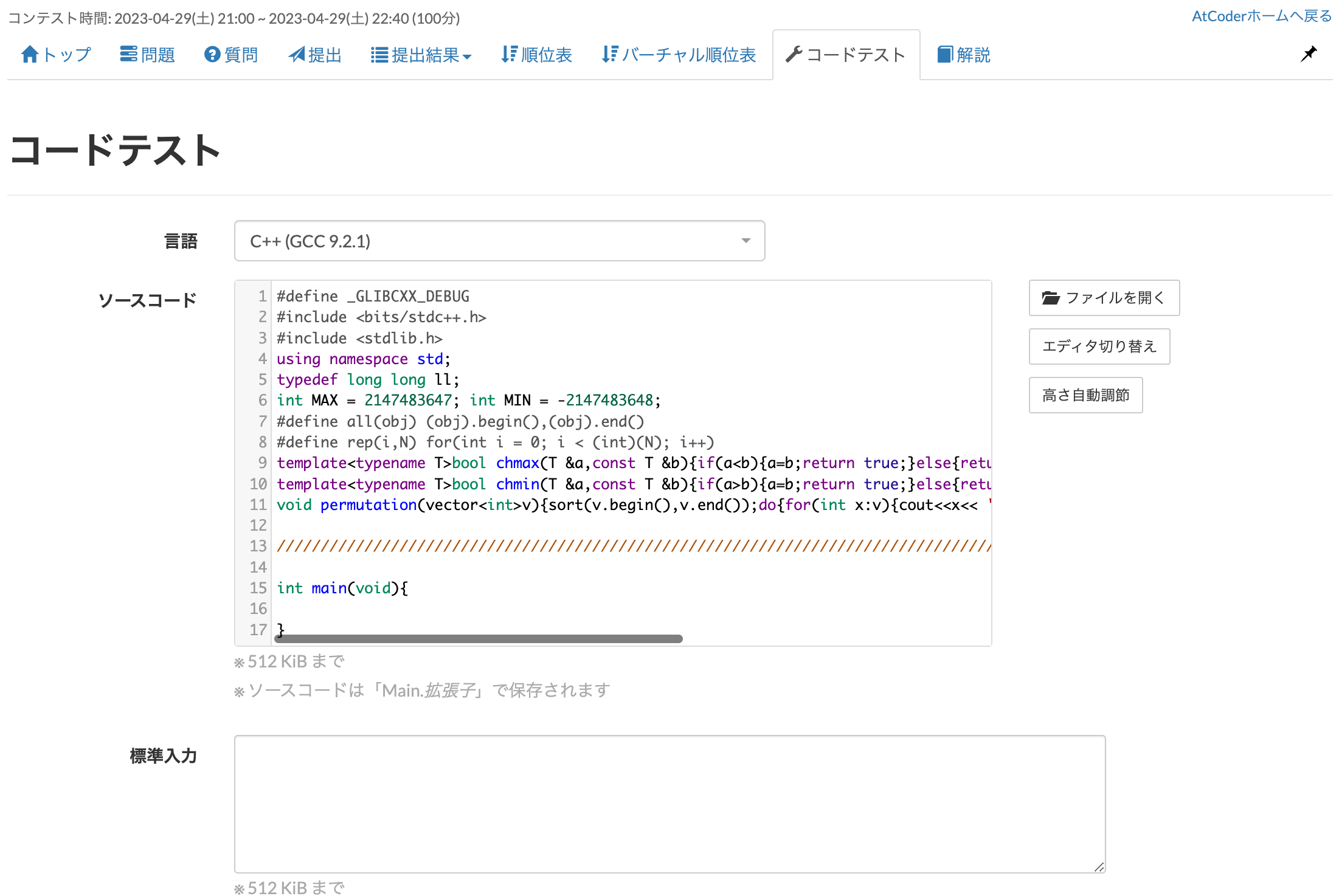Click the folder icon on ファイルを開く
This screenshot has width=1339, height=896.
coord(1050,297)
